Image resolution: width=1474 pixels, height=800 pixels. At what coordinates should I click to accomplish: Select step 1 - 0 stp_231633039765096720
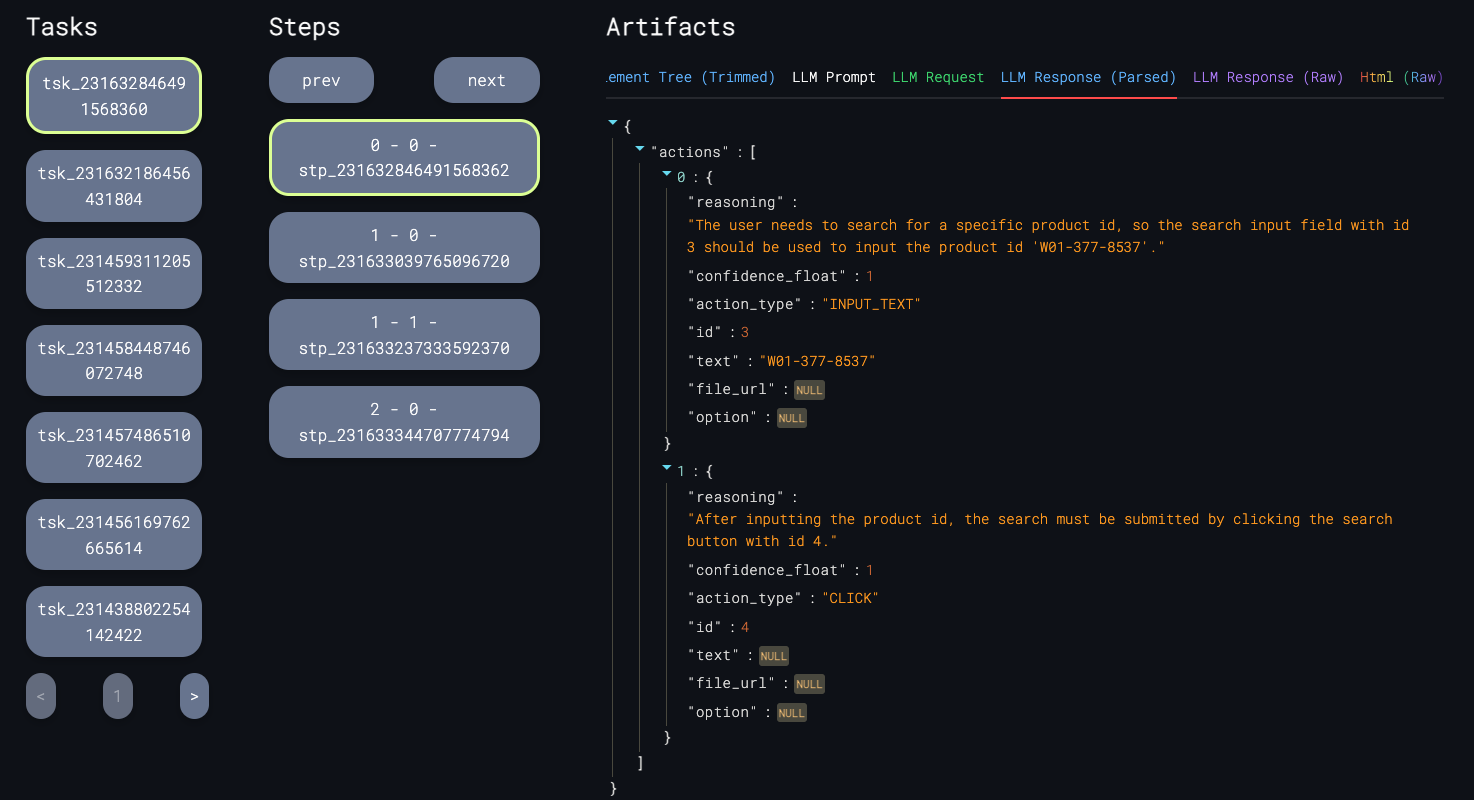coord(404,248)
